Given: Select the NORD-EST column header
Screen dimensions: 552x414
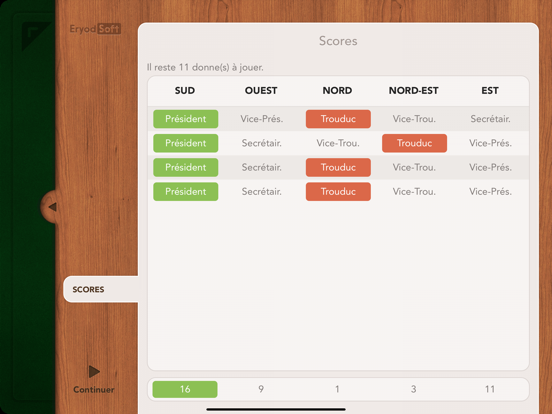Looking at the screenshot, I should [x=414, y=91].
